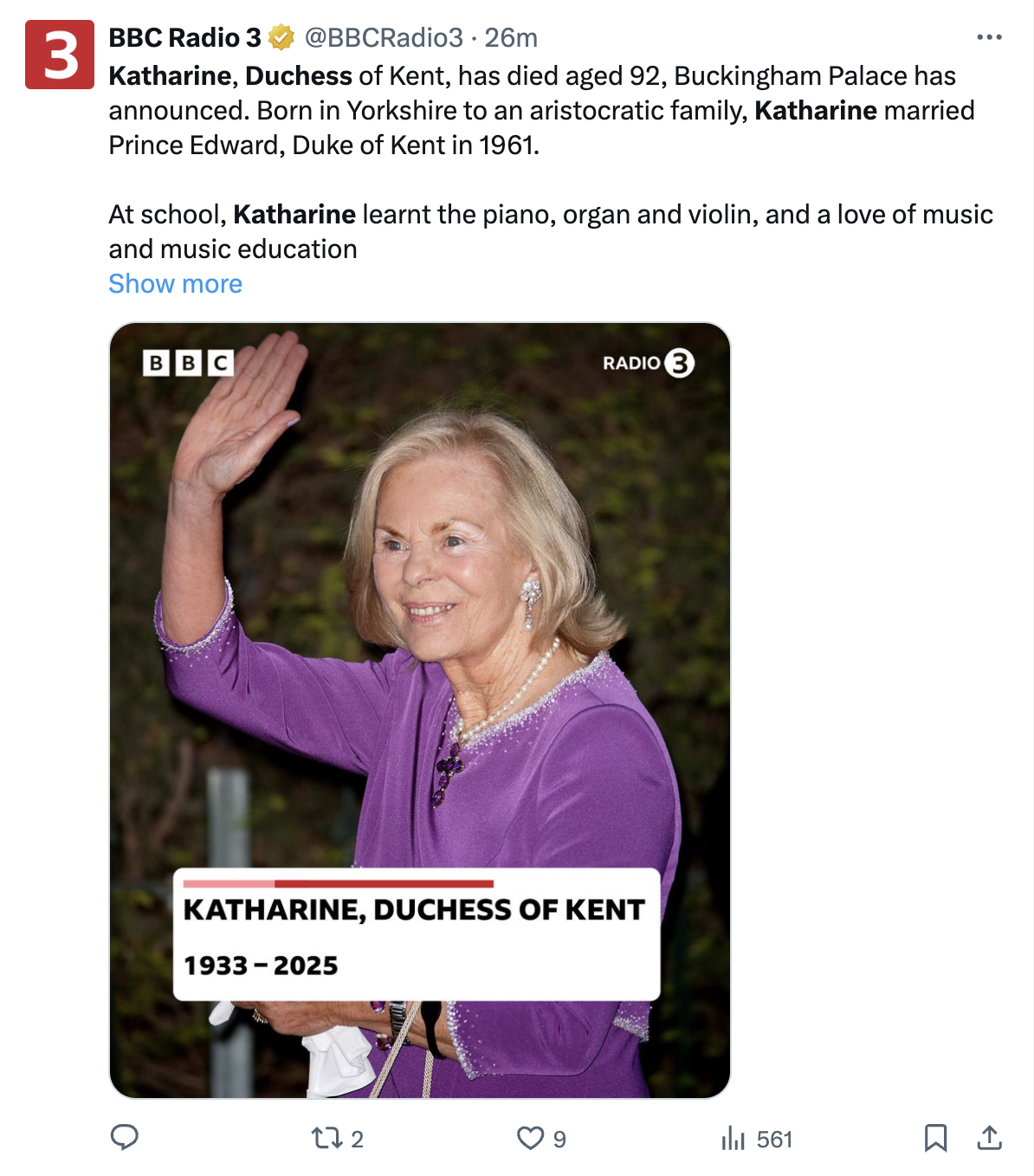Click the 561 views count
The height and width of the screenshot is (1176, 1034).
(x=774, y=1140)
